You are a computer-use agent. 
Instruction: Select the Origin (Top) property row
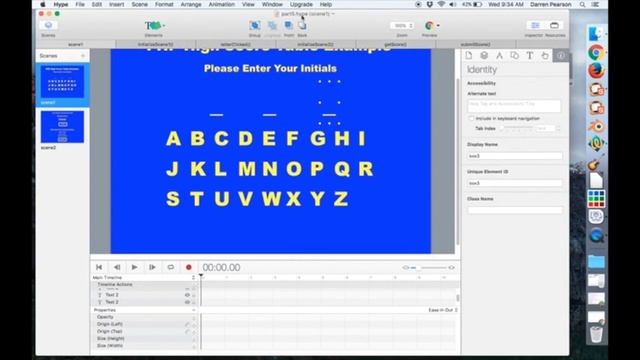[144, 331]
